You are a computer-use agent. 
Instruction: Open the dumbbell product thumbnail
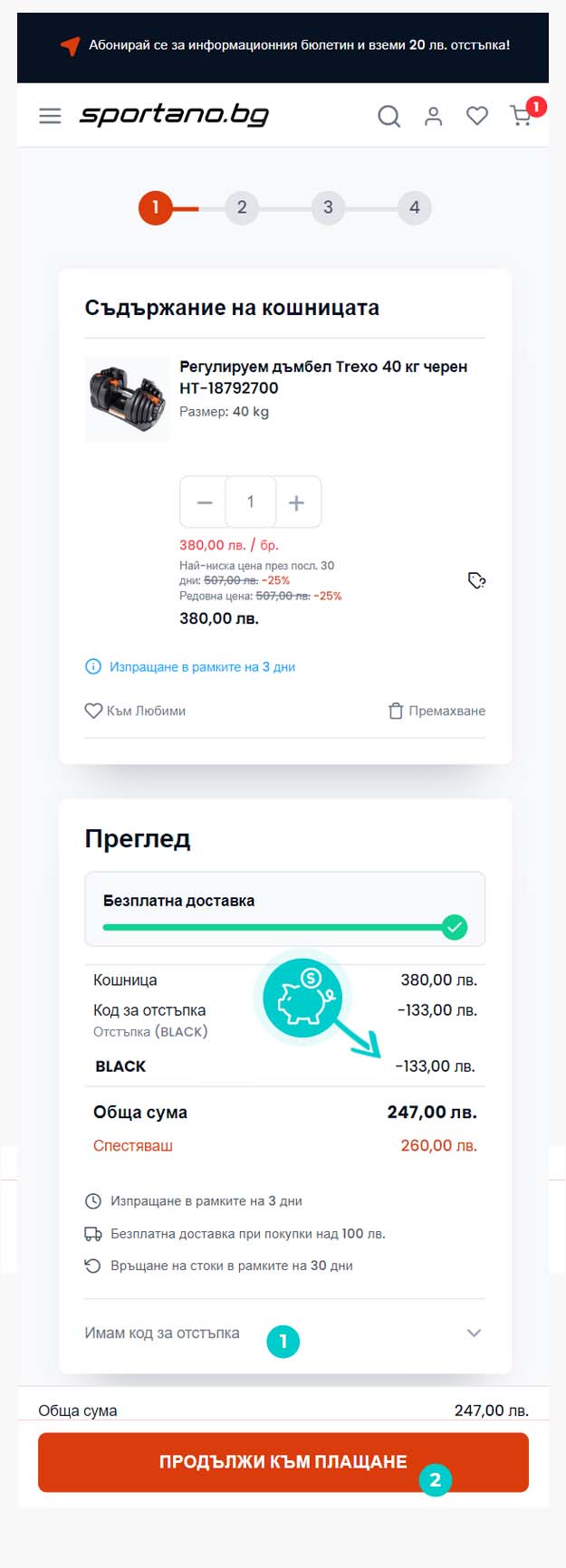pyautogui.click(x=127, y=398)
